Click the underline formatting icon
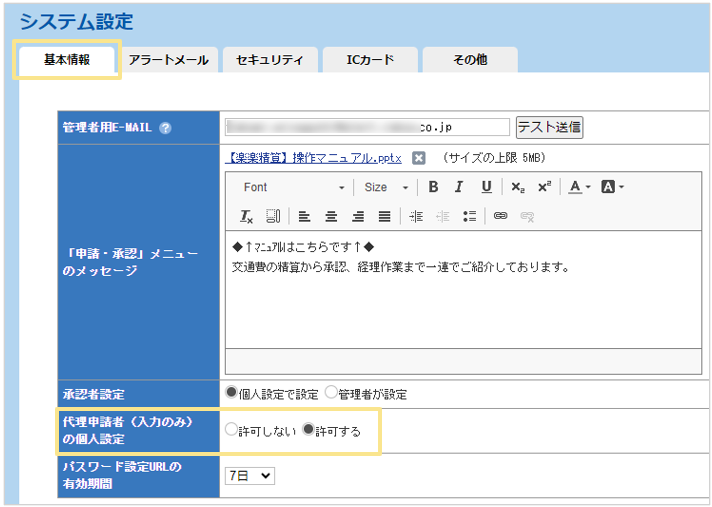 tap(486, 187)
